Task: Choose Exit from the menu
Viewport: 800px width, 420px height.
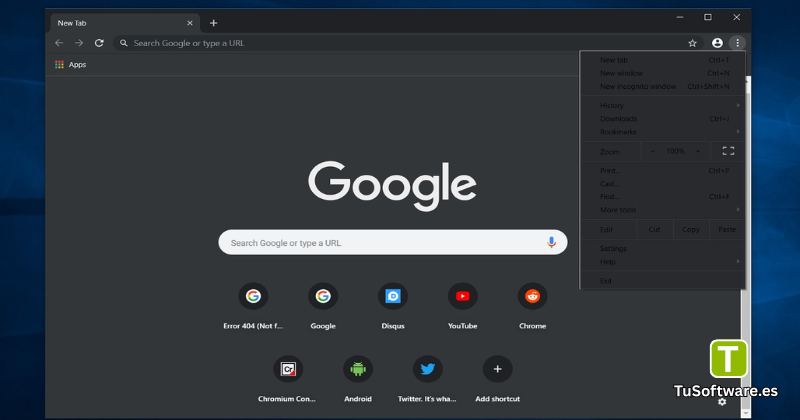Action: tap(662, 281)
